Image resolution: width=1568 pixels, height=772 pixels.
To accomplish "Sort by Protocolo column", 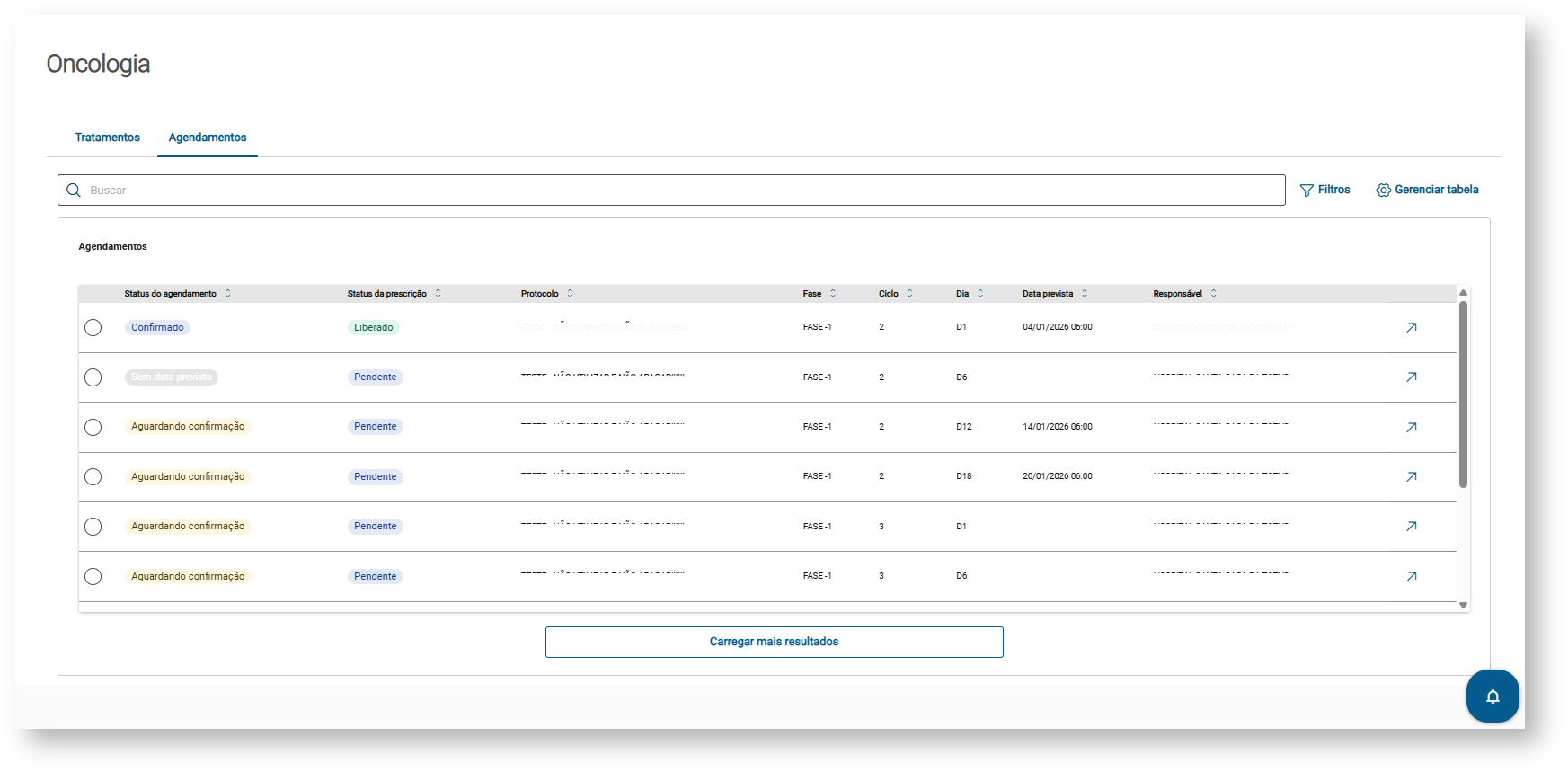I will (570, 294).
